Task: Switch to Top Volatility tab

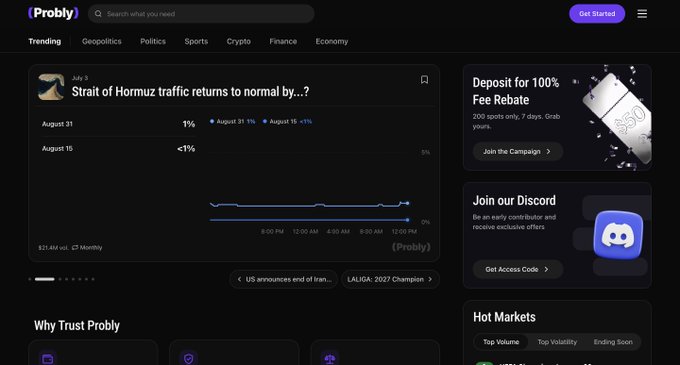Action: [x=557, y=342]
